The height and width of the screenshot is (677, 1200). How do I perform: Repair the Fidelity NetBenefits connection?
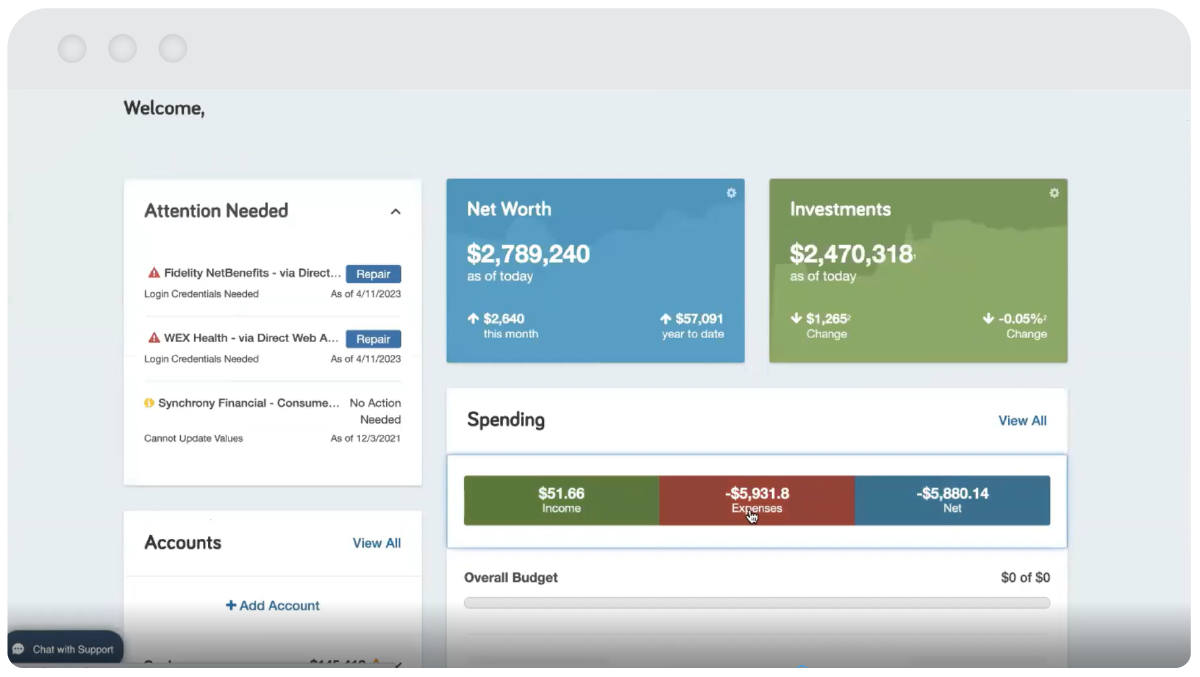pyautogui.click(x=373, y=273)
